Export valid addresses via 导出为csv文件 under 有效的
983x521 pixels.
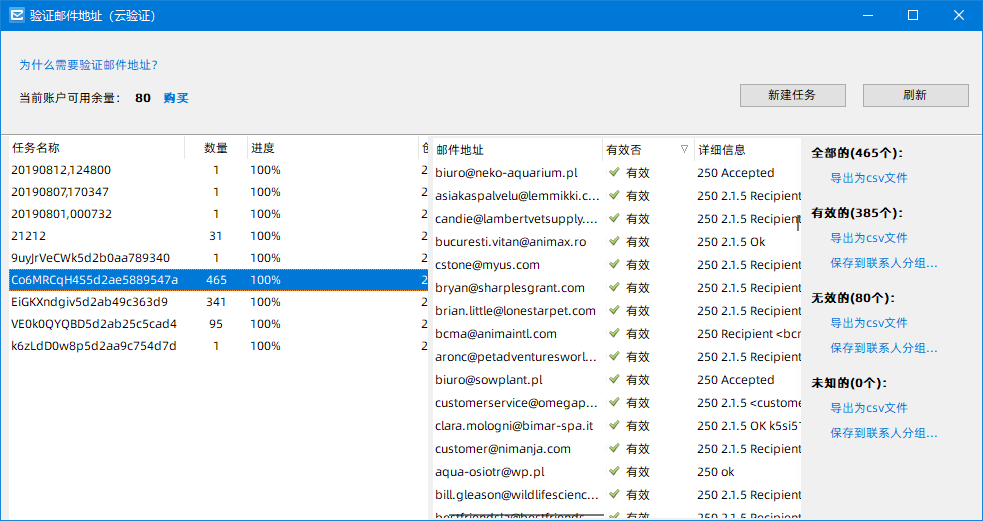869,238
